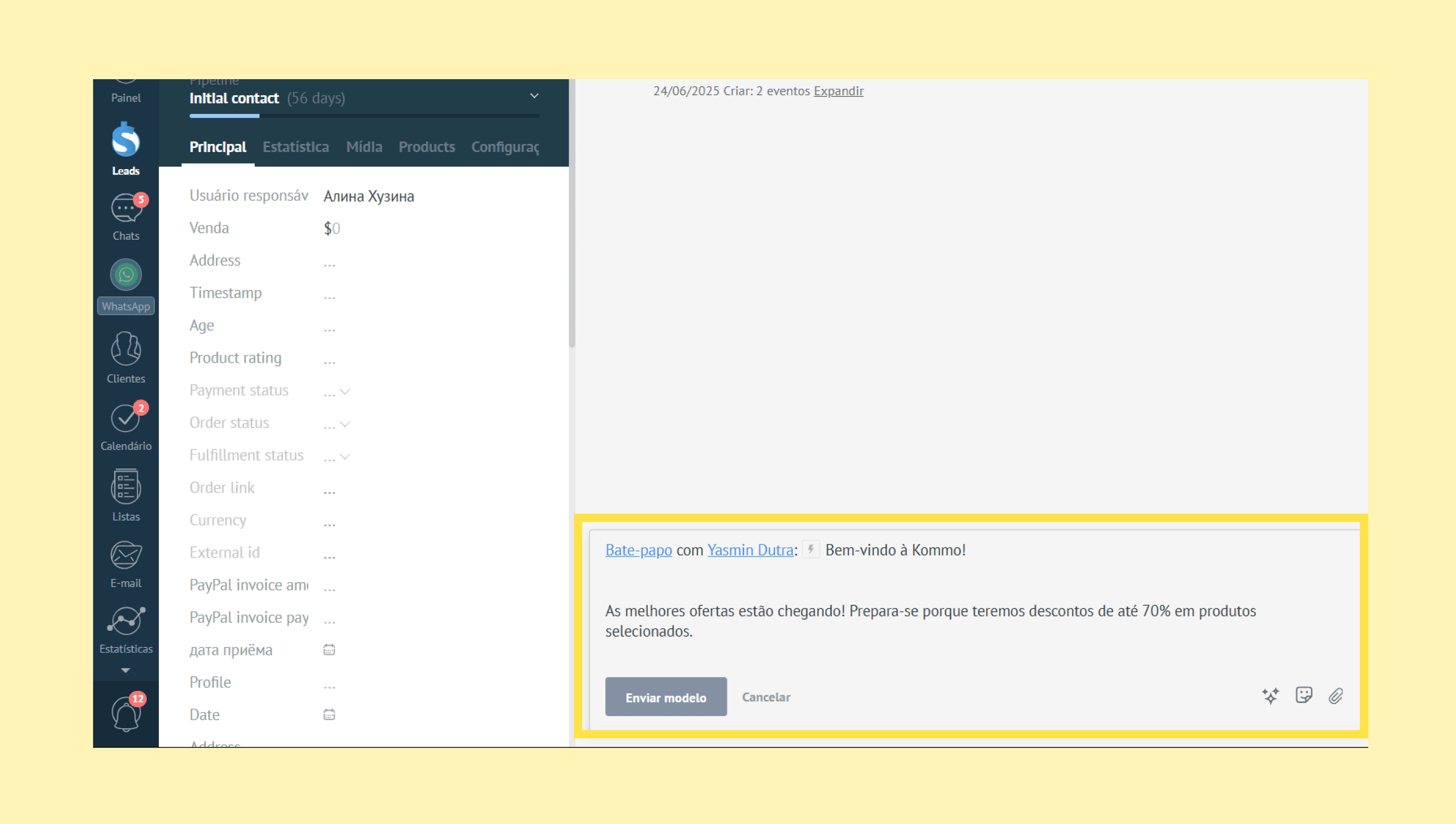Click the paperclip attachment icon
Viewport: 1456px width, 824px height.
click(1336, 696)
